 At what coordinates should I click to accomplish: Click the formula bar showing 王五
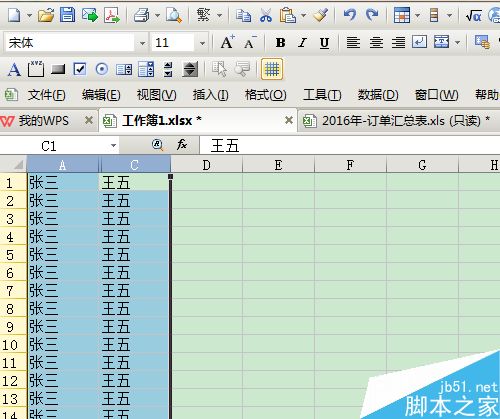pos(350,145)
